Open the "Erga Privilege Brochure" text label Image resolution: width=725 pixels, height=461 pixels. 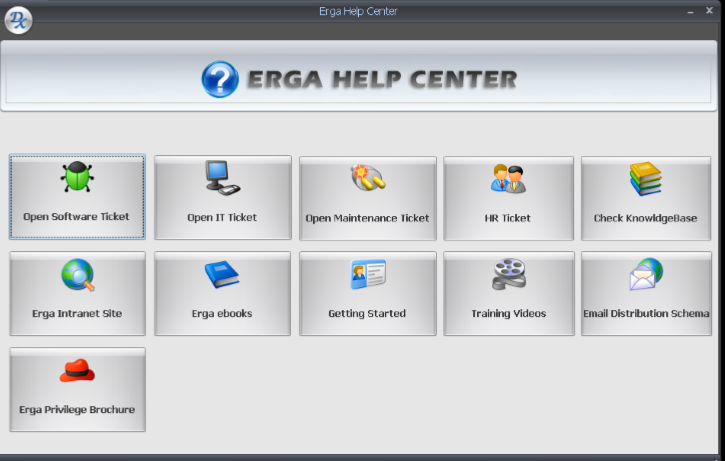click(x=77, y=409)
